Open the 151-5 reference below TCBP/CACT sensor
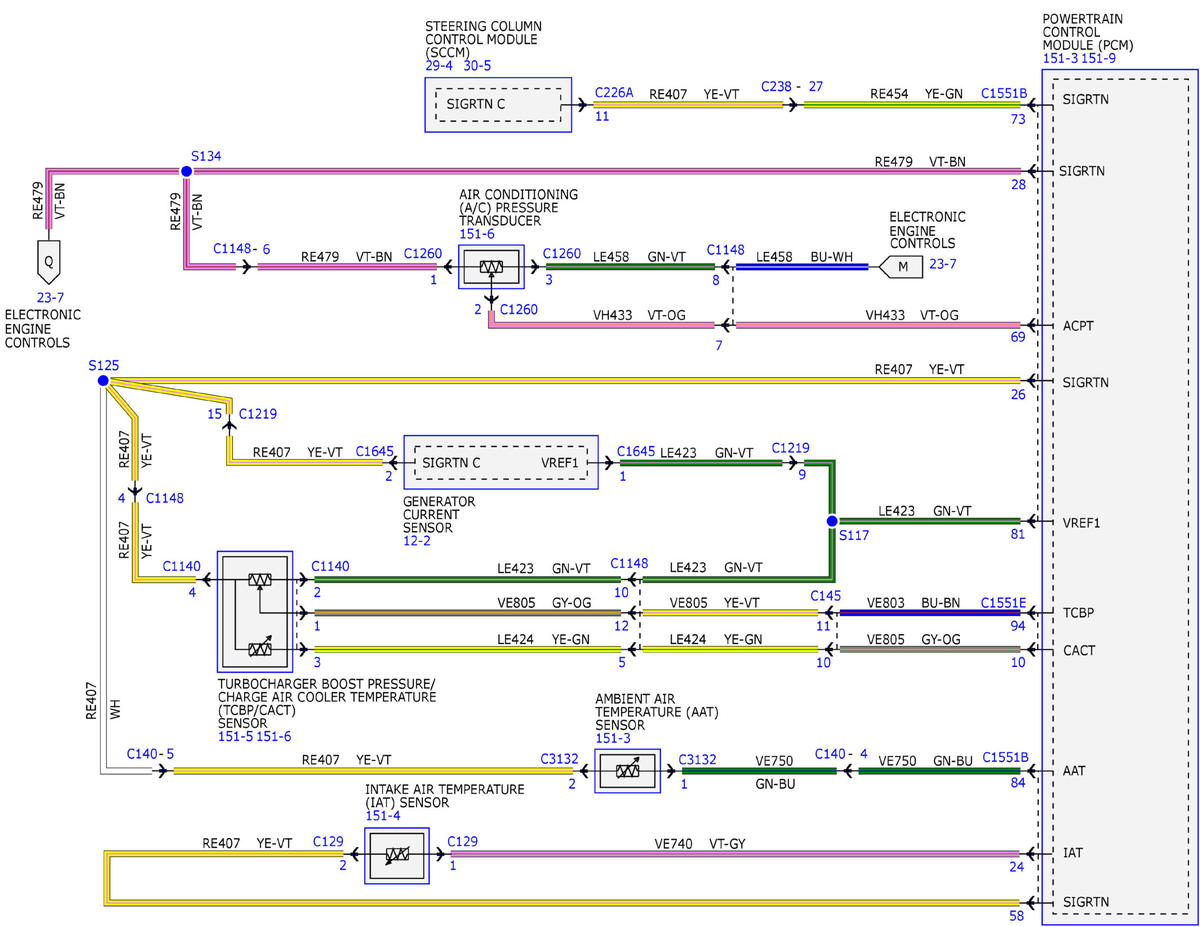 click(x=235, y=736)
